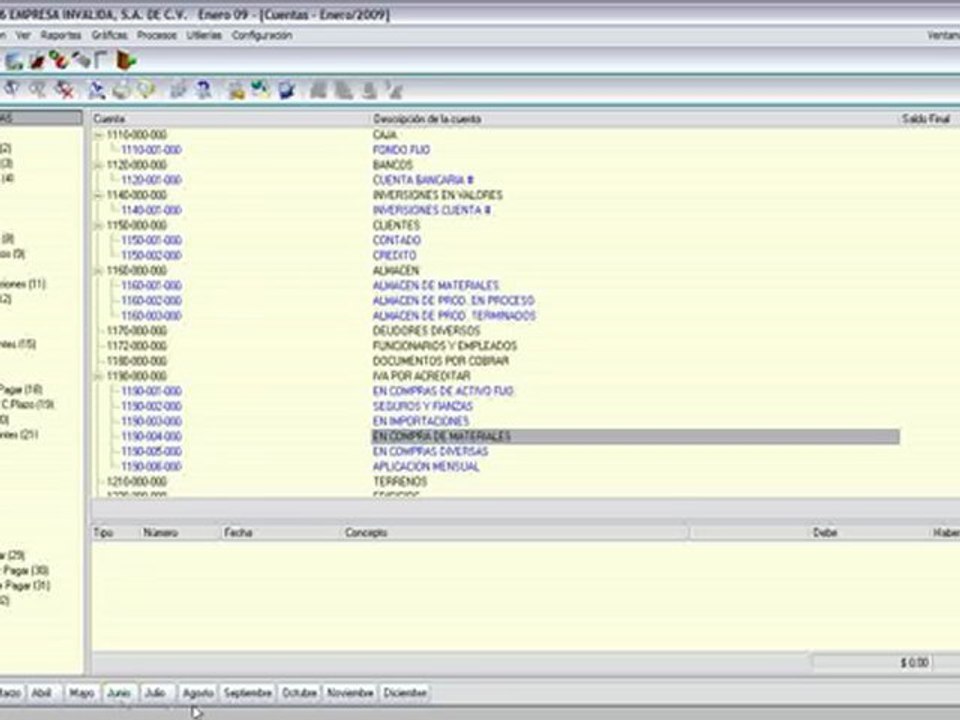Switch to the Septiembre month tab
Screen dimensions: 960x720
[x=247, y=692]
